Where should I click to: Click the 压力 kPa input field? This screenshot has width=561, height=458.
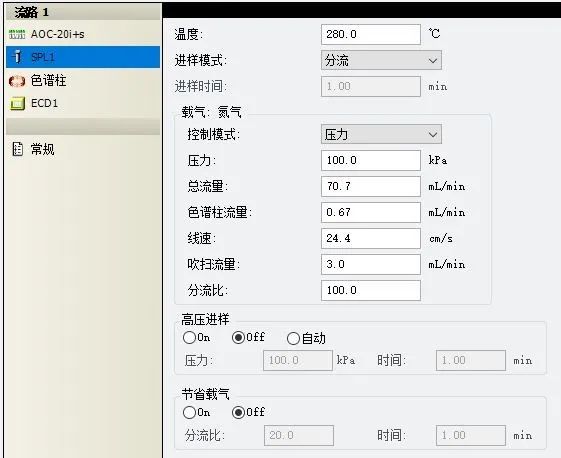(x=371, y=160)
